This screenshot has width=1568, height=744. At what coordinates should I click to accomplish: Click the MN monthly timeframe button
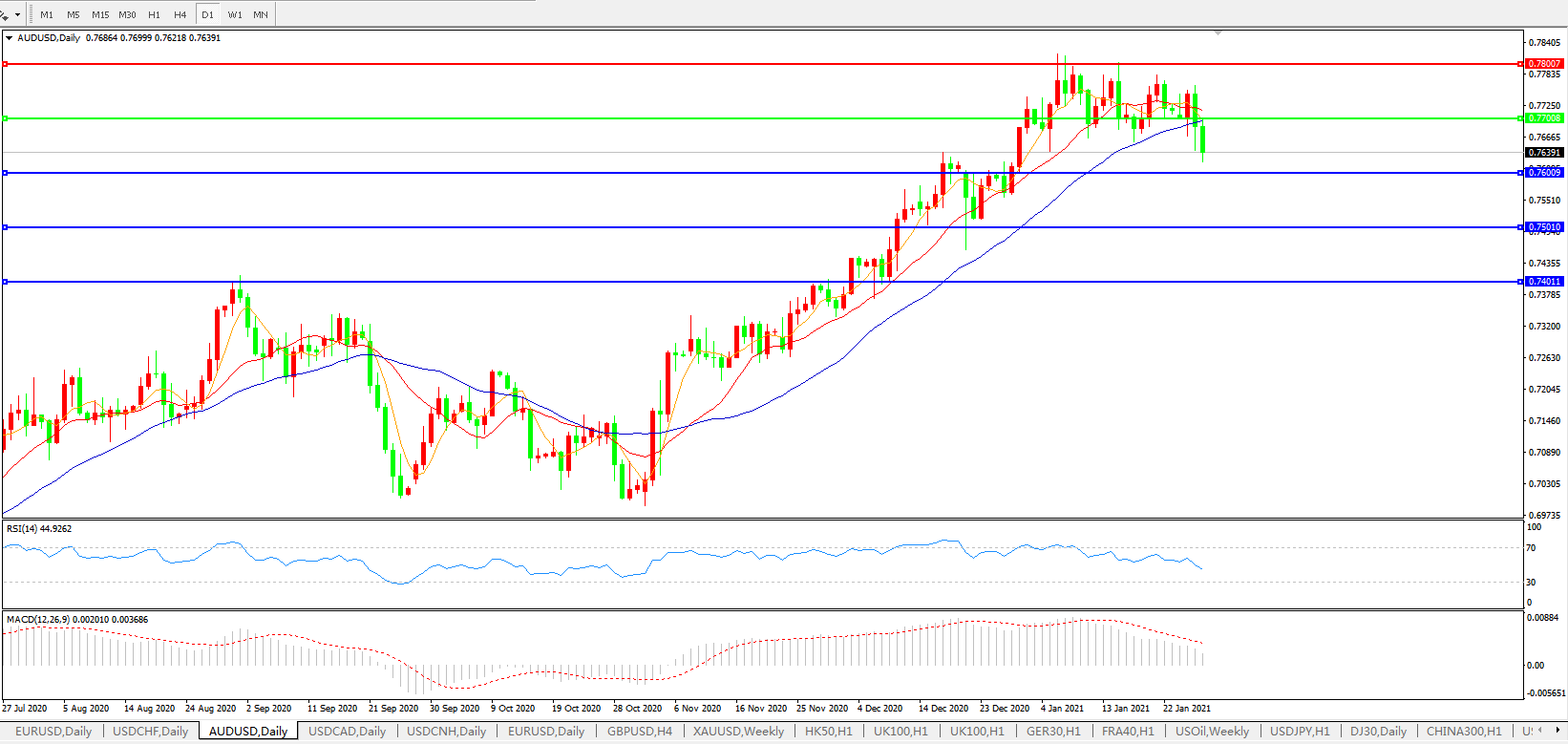pyautogui.click(x=261, y=14)
